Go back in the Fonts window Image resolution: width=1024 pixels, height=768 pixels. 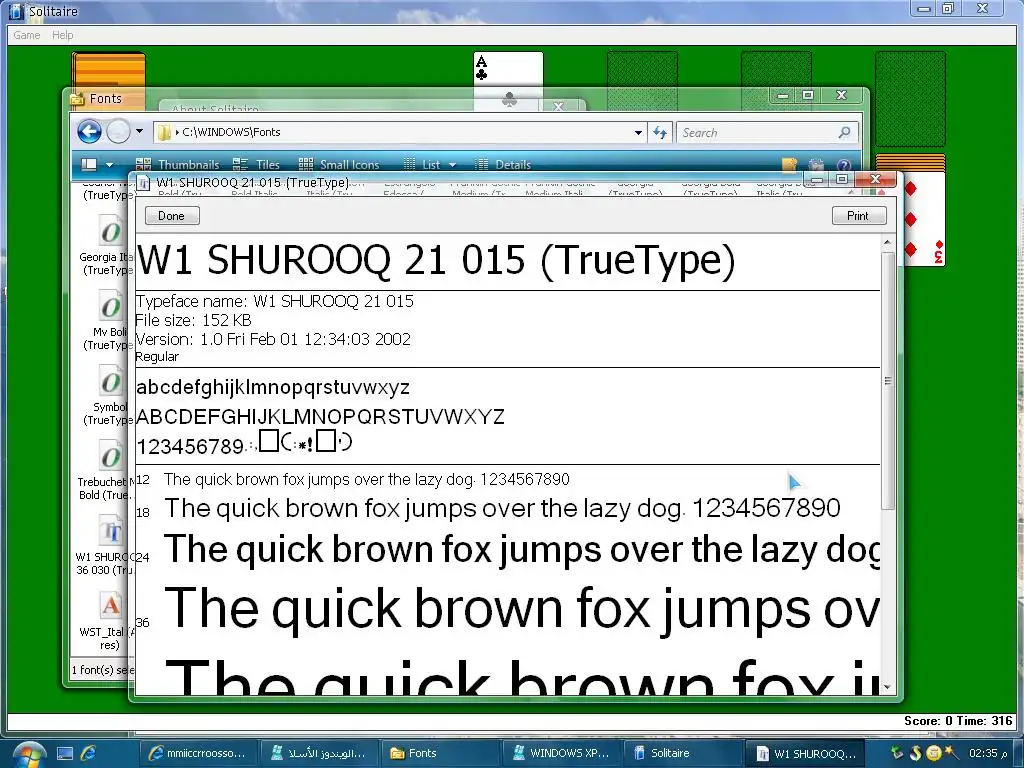pyautogui.click(x=89, y=132)
